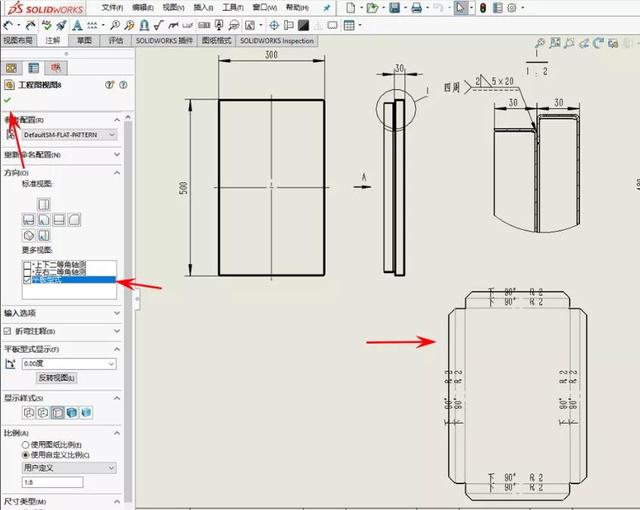
Task: Click the custom scale 1:8 input field
Action: coord(52,482)
